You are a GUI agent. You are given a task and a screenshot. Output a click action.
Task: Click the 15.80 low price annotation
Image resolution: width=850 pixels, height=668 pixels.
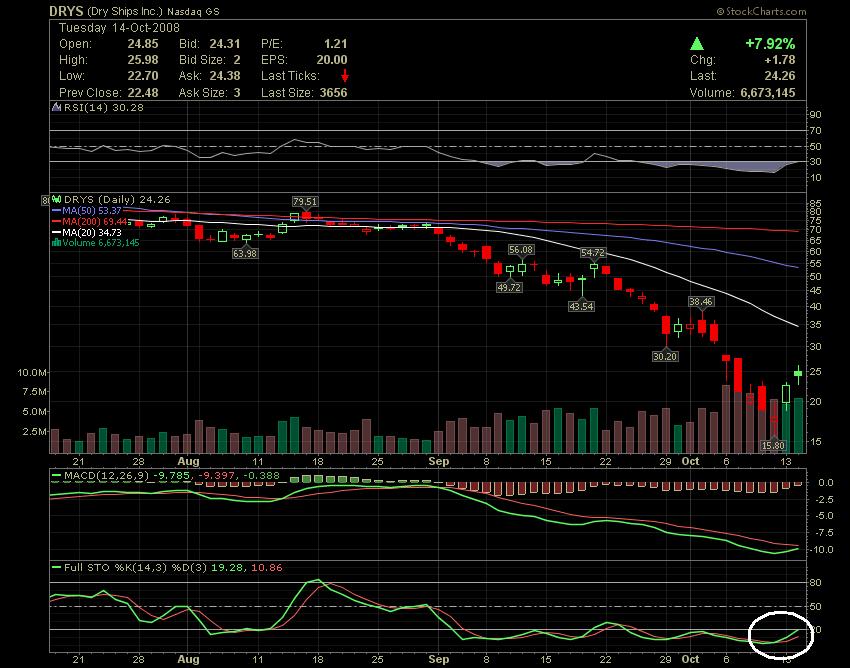[773, 446]
